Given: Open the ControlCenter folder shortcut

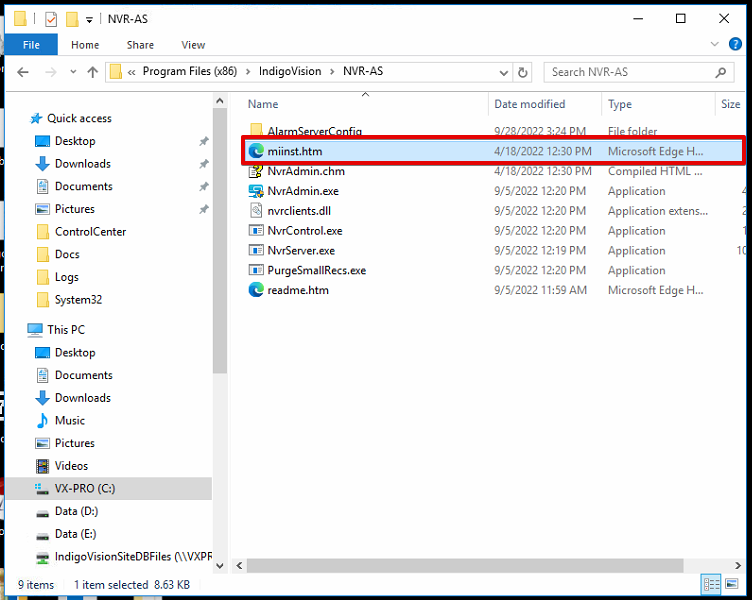Looking at the screenshot, I should tap(90, 232).
